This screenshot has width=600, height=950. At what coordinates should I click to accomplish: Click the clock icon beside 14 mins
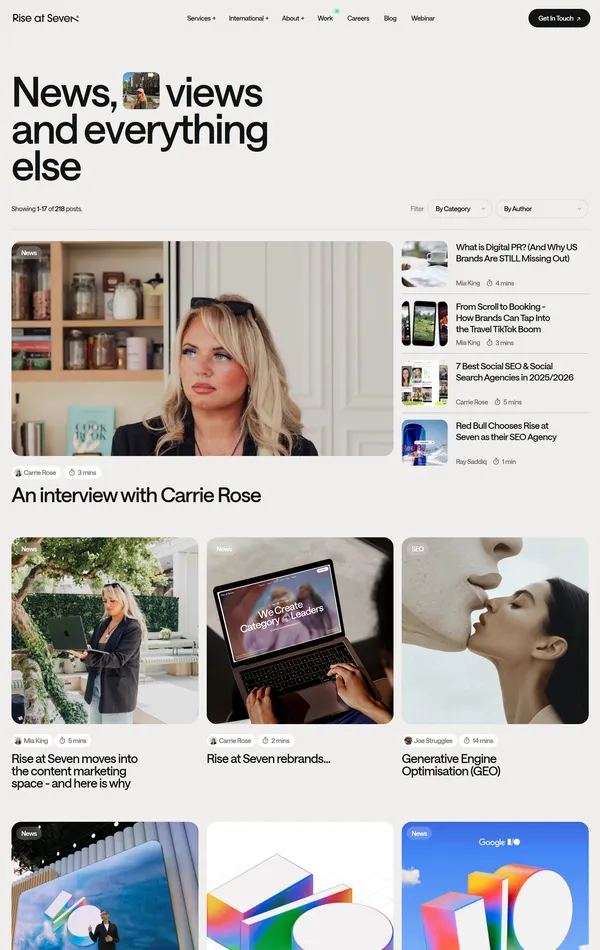point(467,740)
